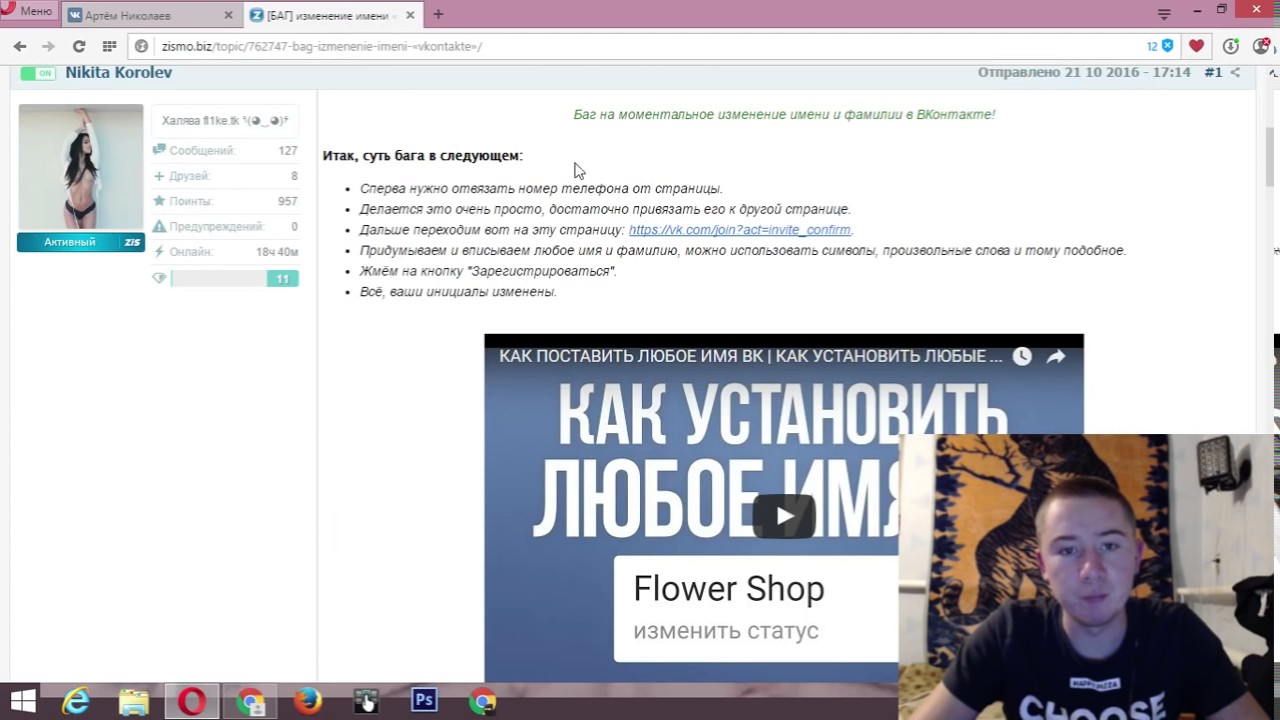Image resolution: width=1280 pixels, height=720 pixels.
Task: Open post permalink #1
Action: 1213,73
